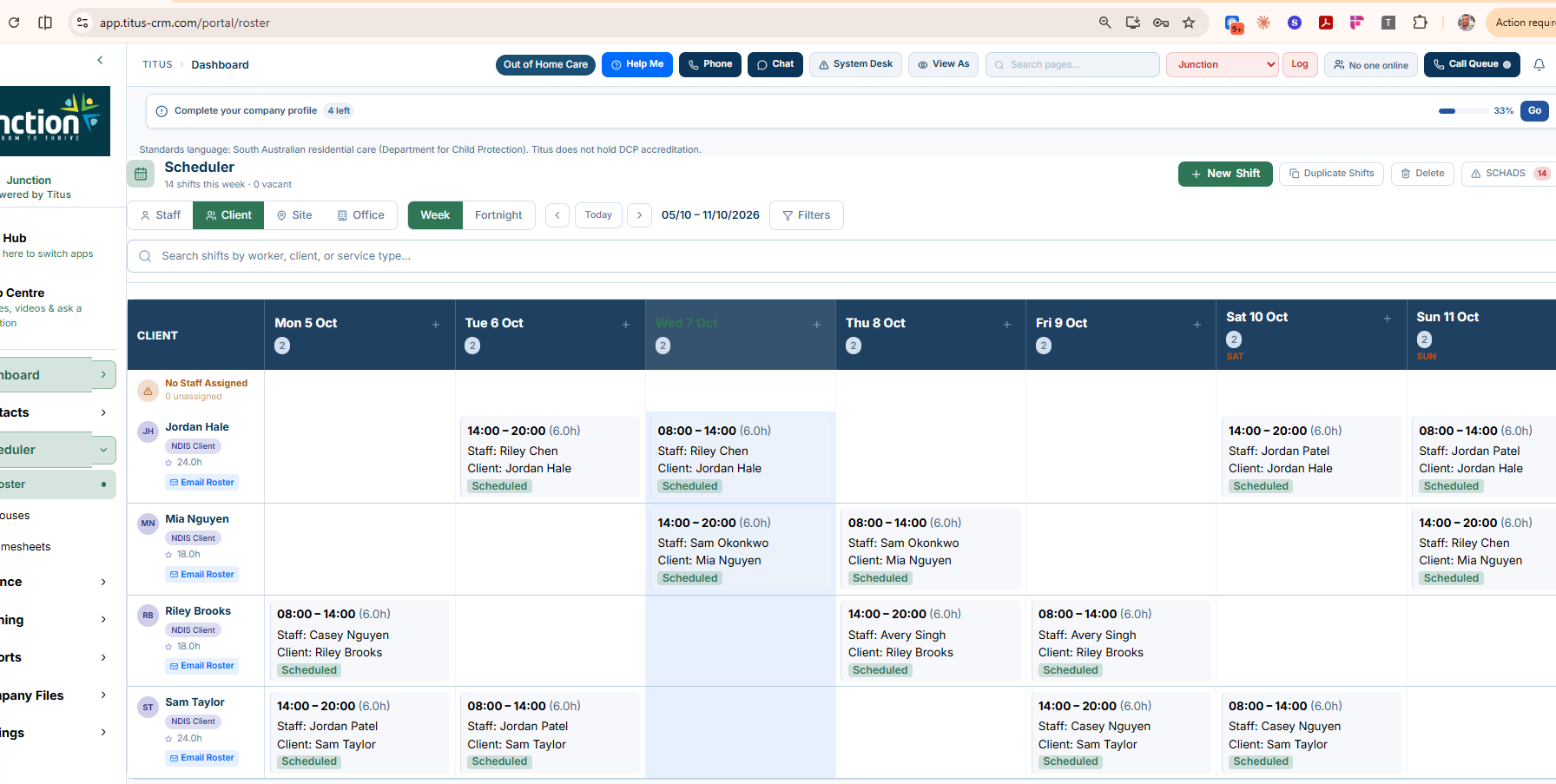Select the Client view tab
The height and width of the screenshot is (784, 1556).
click(x=228, y=215)
